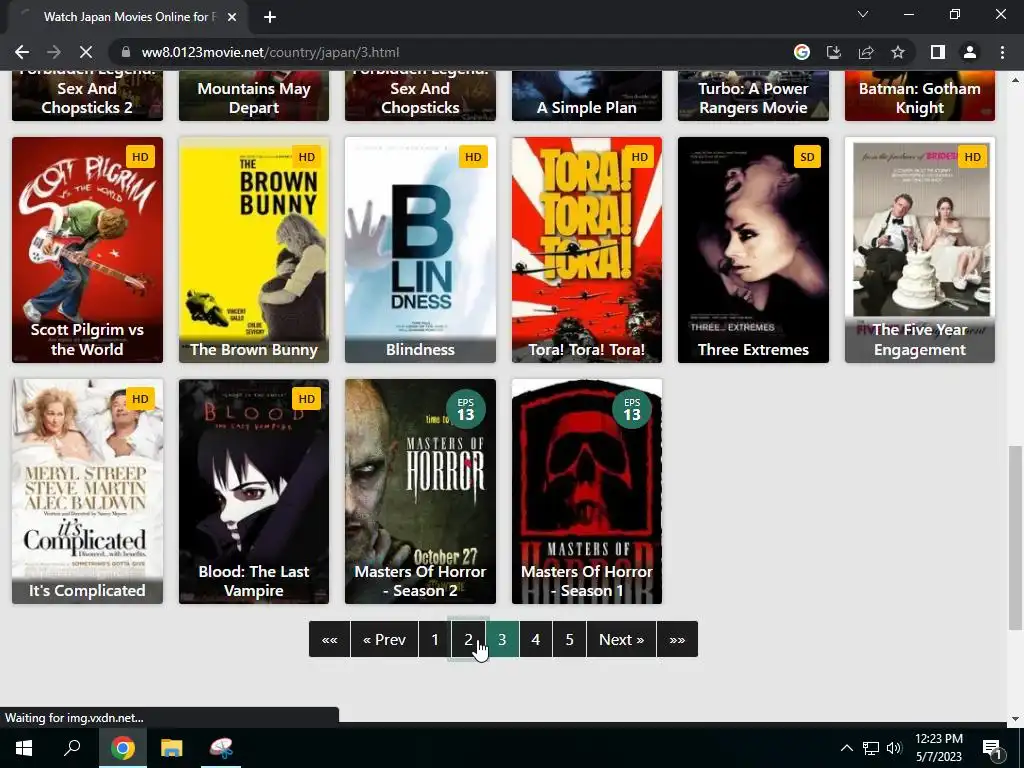Click EPS 13 badge on Masters Of Horror Season 1

pos(632,409)
